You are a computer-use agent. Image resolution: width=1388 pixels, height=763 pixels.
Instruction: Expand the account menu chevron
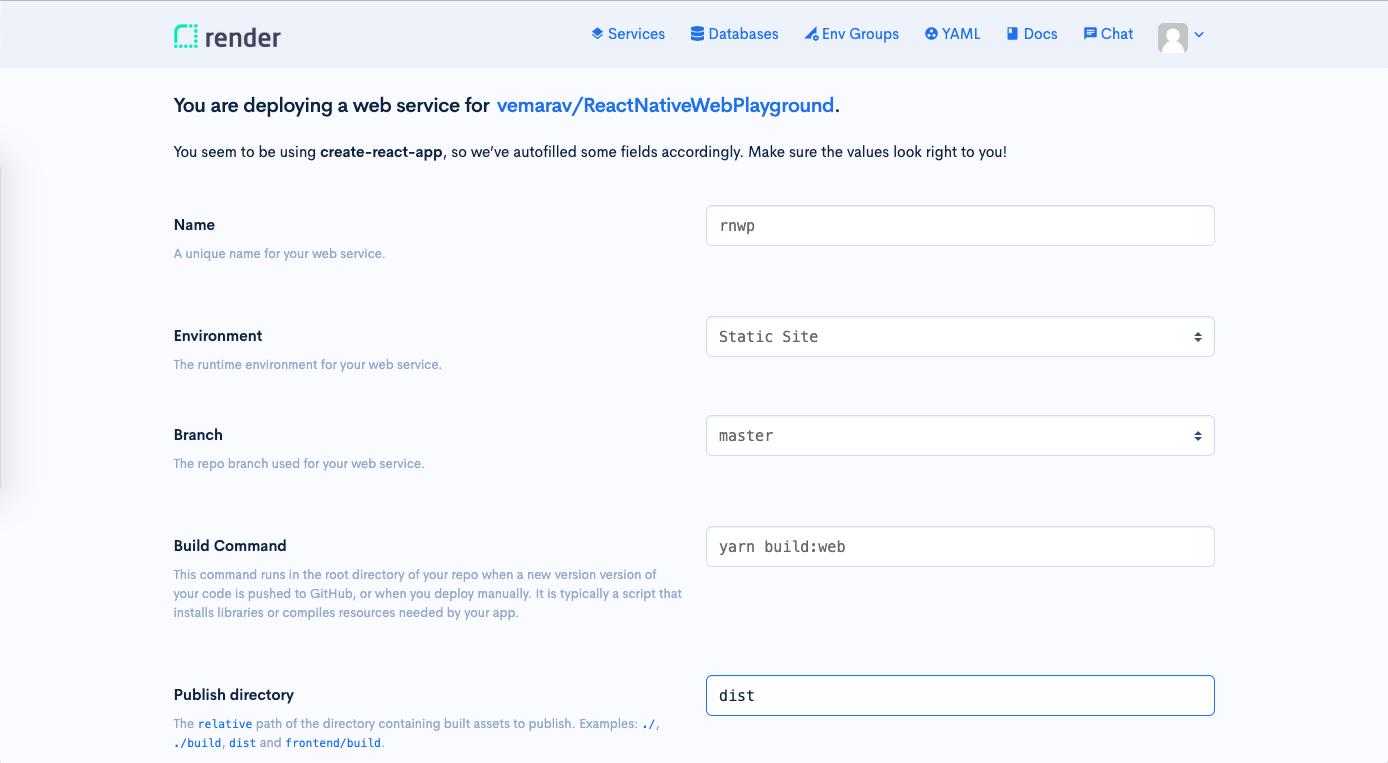pyautogui.click(x=1199, y=35)
